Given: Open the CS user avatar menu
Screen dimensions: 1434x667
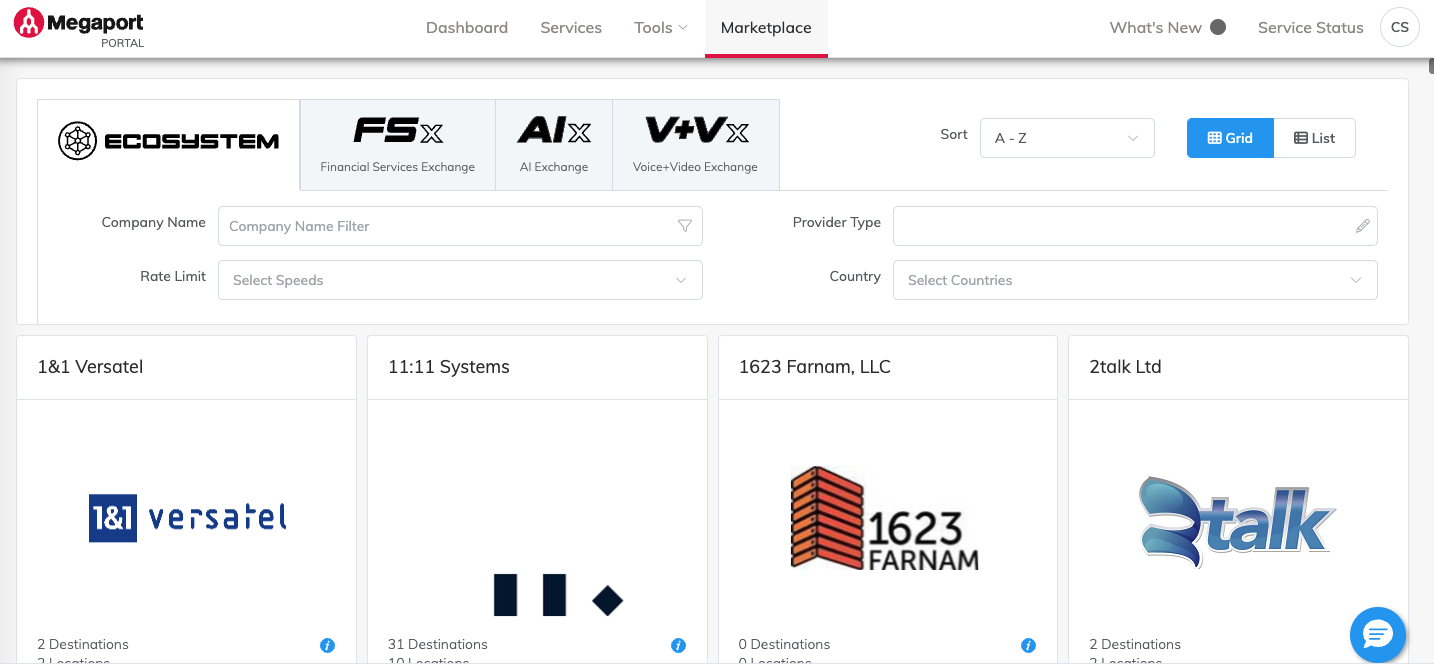Looking at the screenshot, I should [x=1399, y=27].
